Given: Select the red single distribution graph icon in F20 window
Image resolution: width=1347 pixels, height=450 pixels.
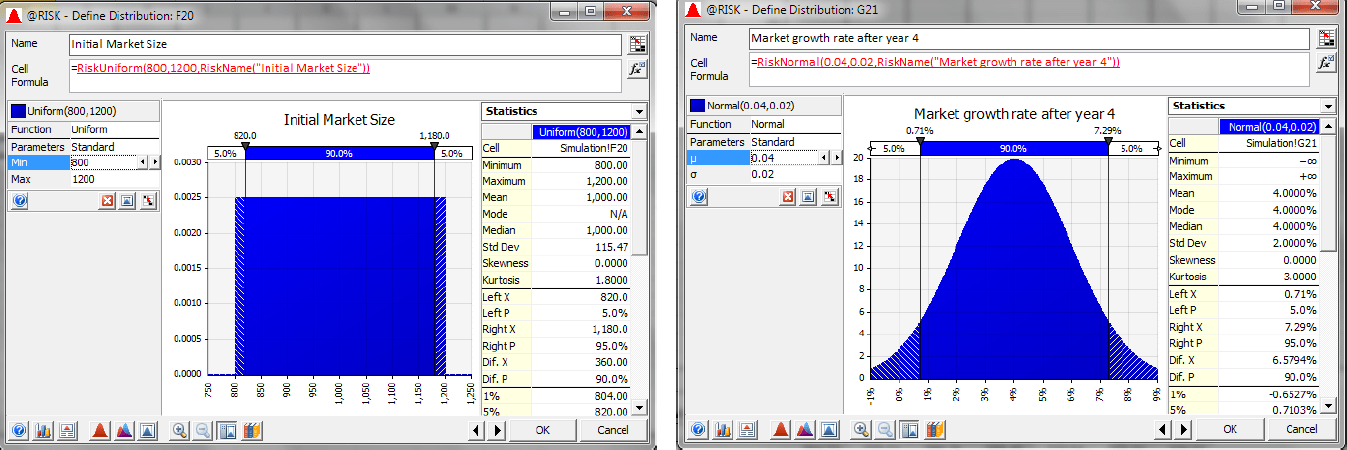Looking at the screenshot, I should click(99, 430).
